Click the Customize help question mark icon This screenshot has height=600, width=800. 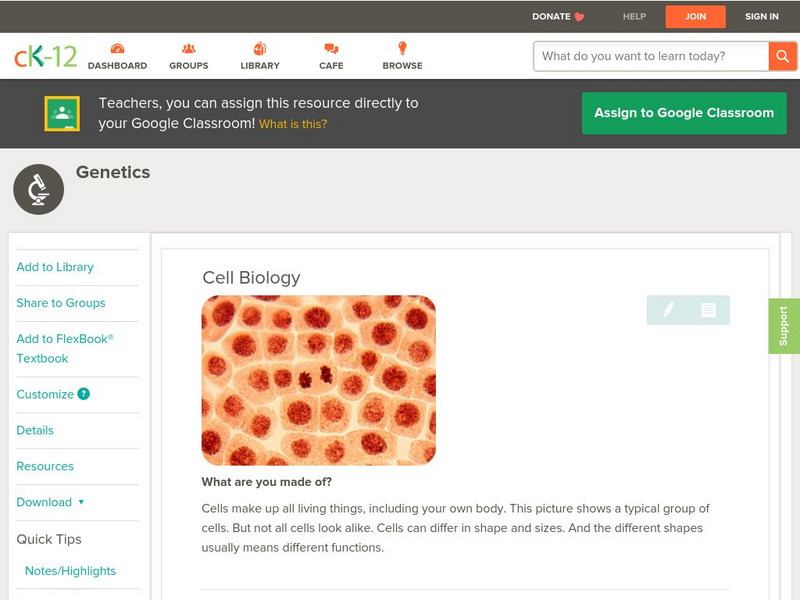coord(84,394)
